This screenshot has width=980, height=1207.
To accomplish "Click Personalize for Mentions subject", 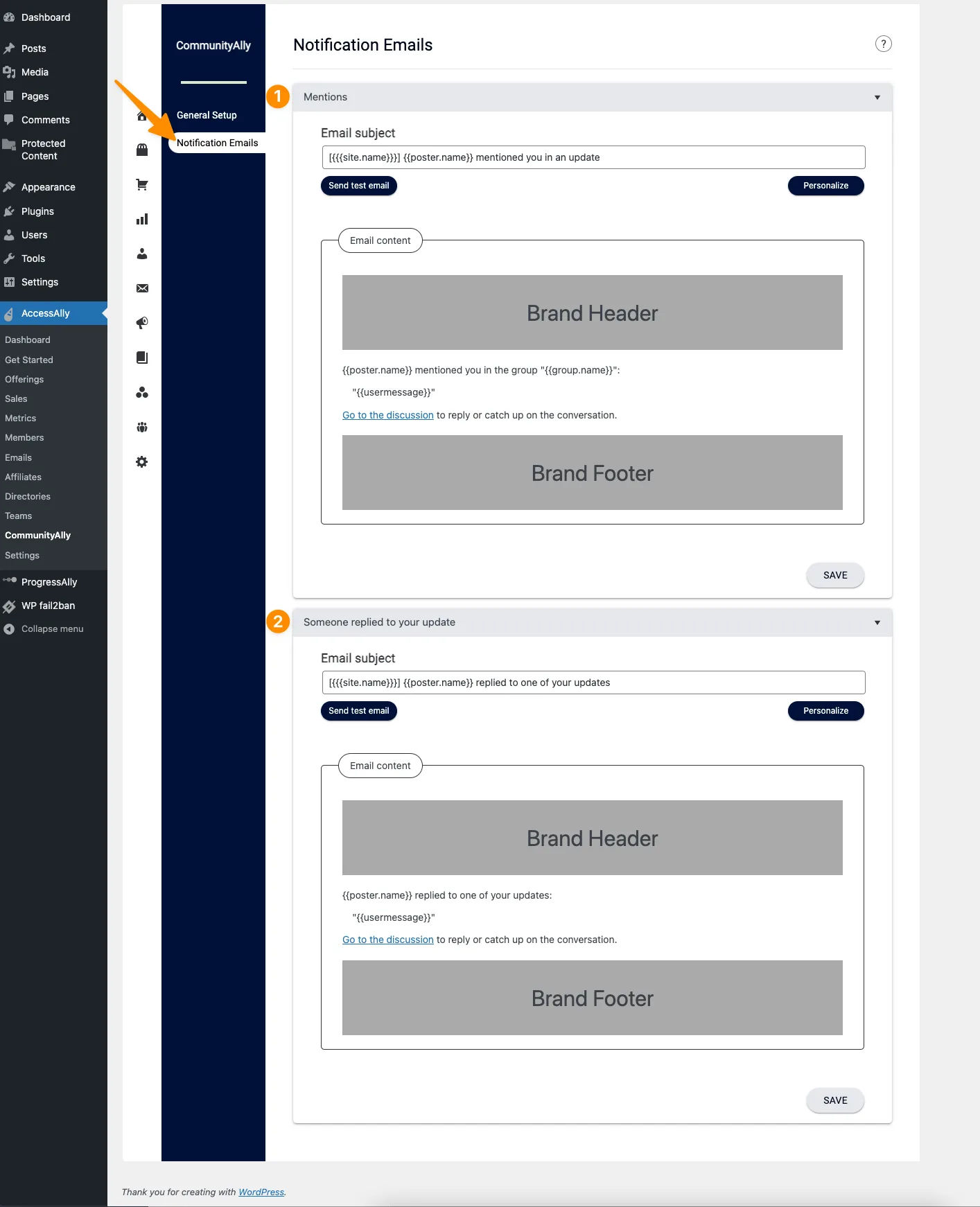I will pos(826,186).
